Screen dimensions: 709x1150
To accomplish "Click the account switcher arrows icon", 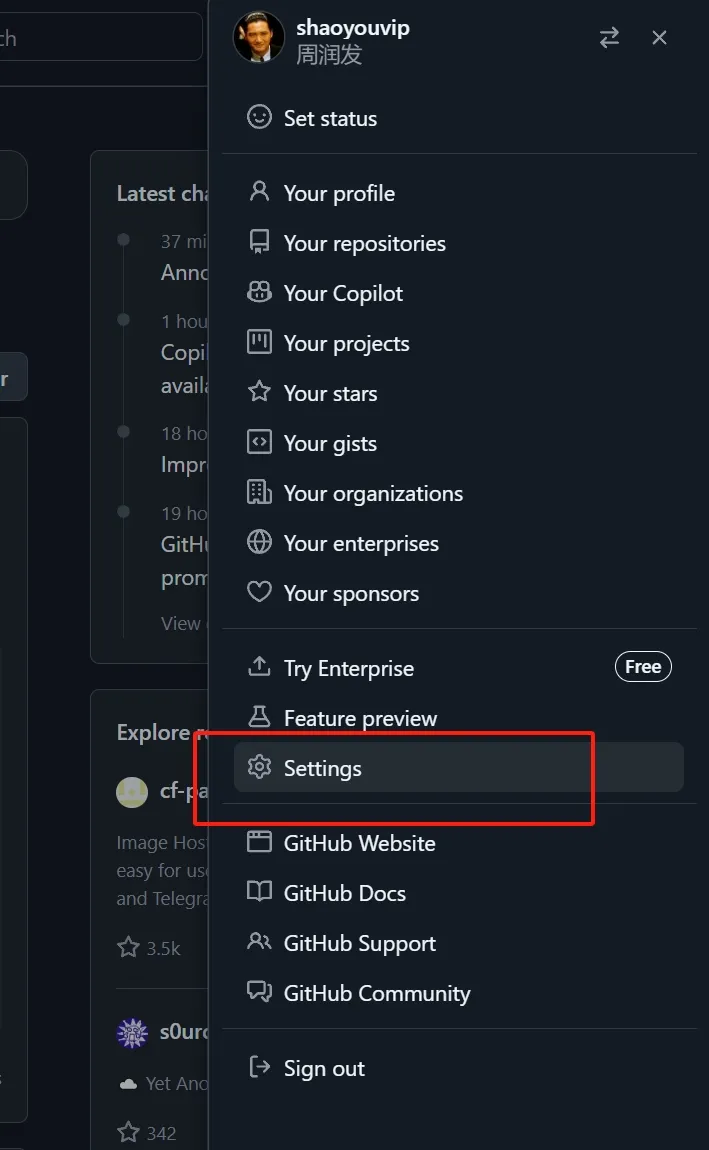I will [x=609, y=38].
